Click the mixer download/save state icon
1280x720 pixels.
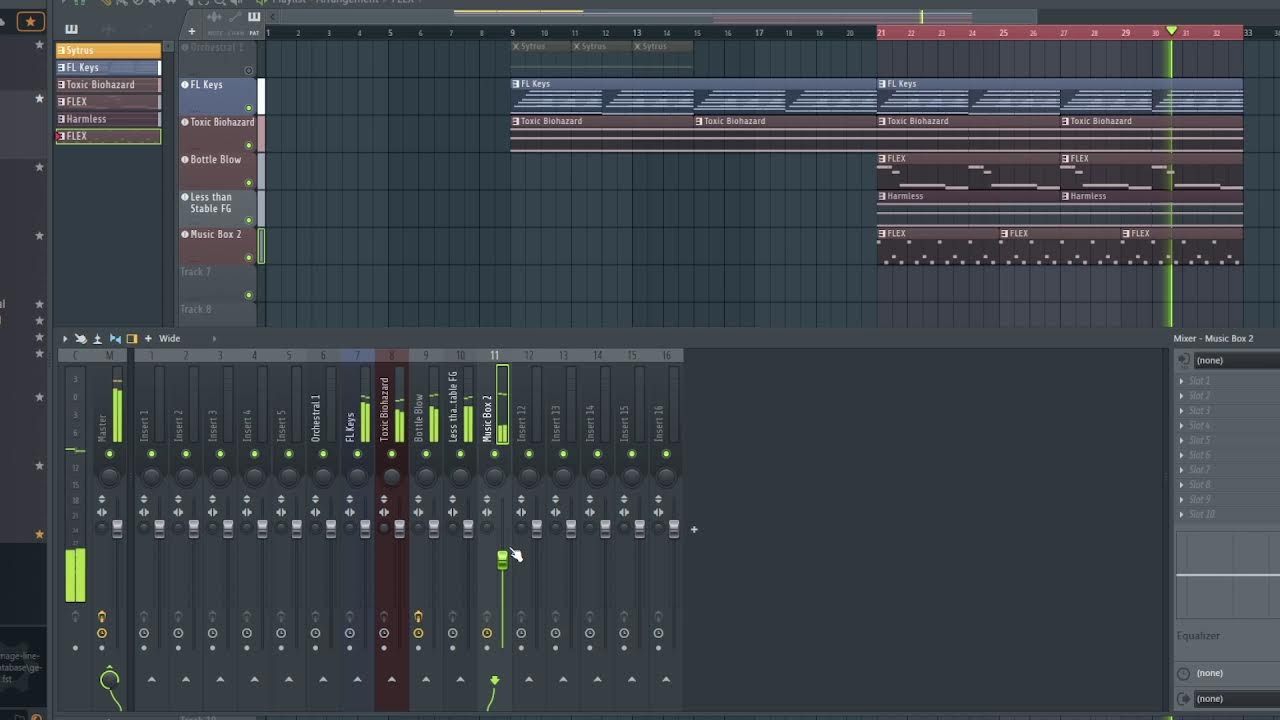pyautogui.click(x=97, y=339)
